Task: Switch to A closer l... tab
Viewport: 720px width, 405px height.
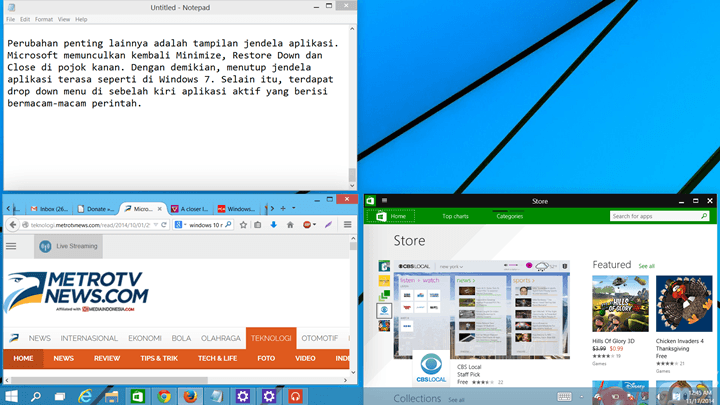Action: point(190,209)
